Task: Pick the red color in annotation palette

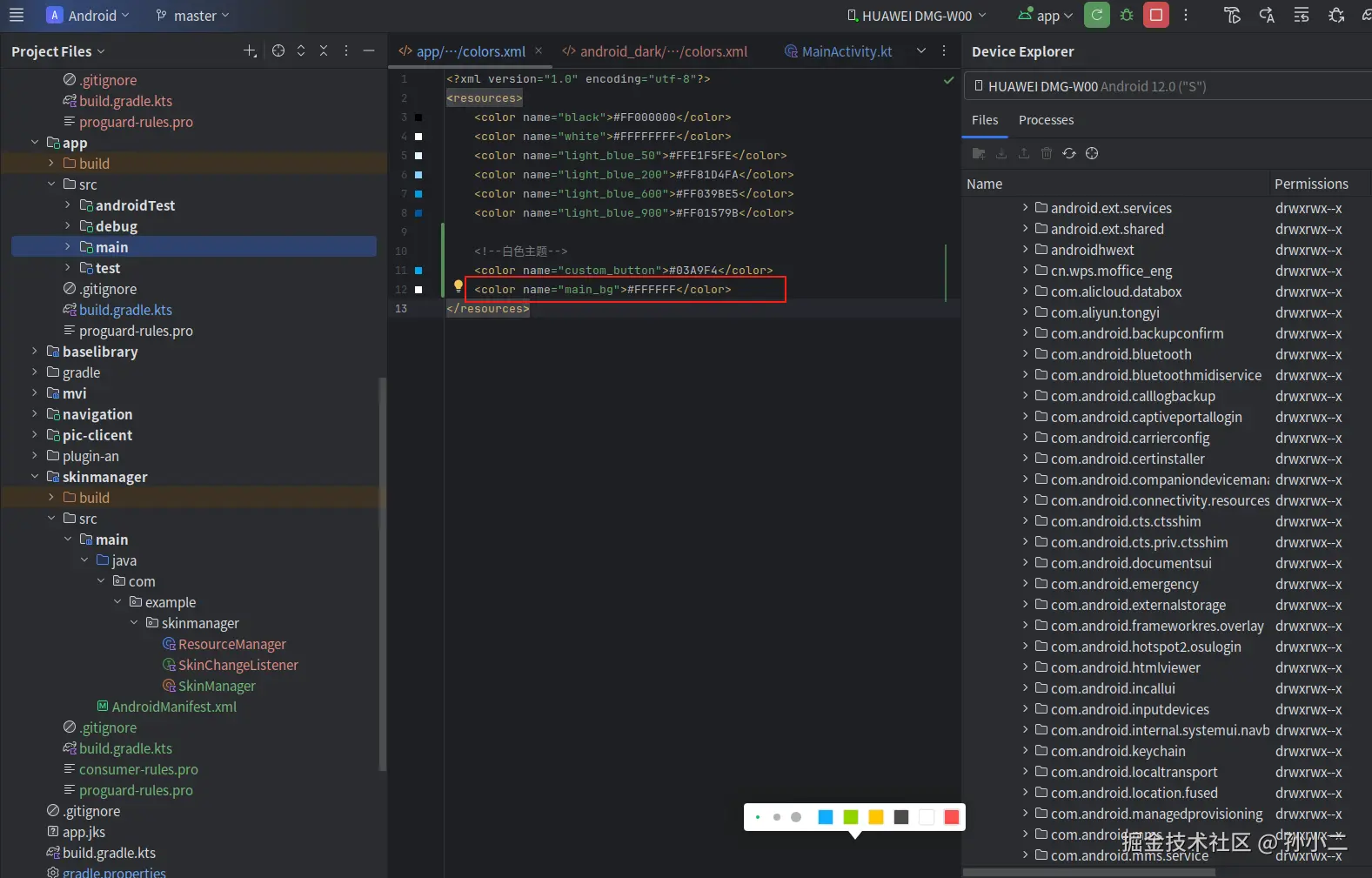Action: 951,817
